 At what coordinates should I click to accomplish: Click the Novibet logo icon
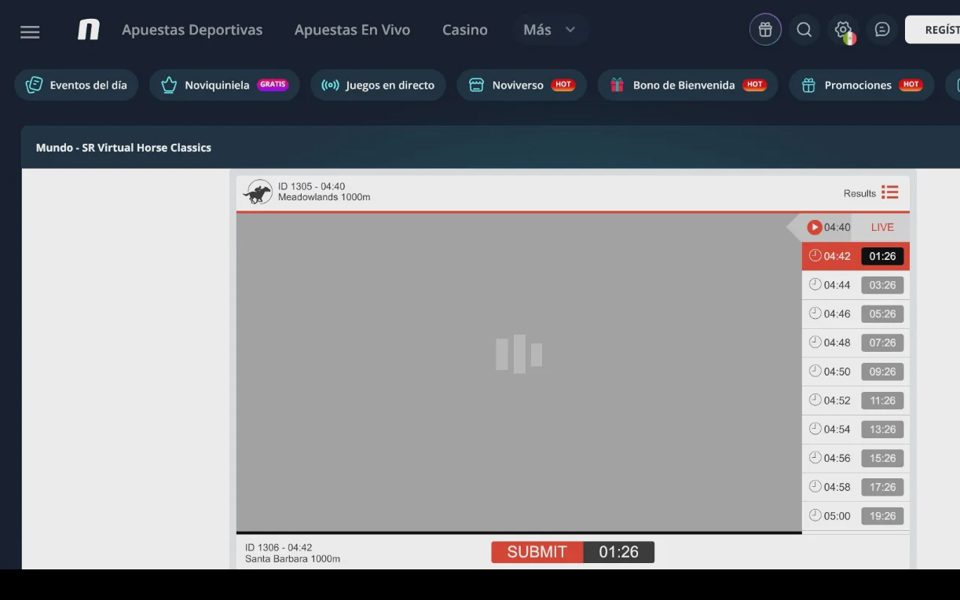coord(89,29)
